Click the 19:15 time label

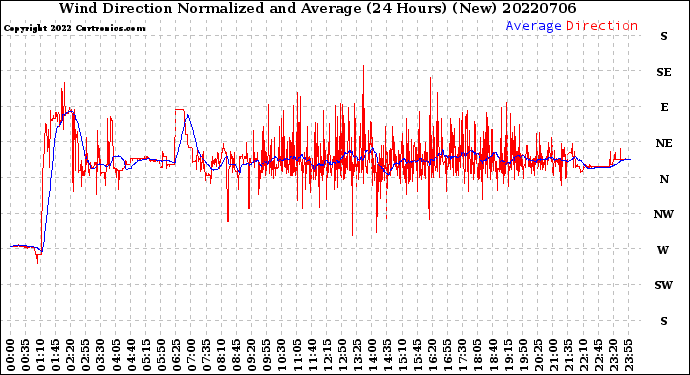[x=507, y=355]
